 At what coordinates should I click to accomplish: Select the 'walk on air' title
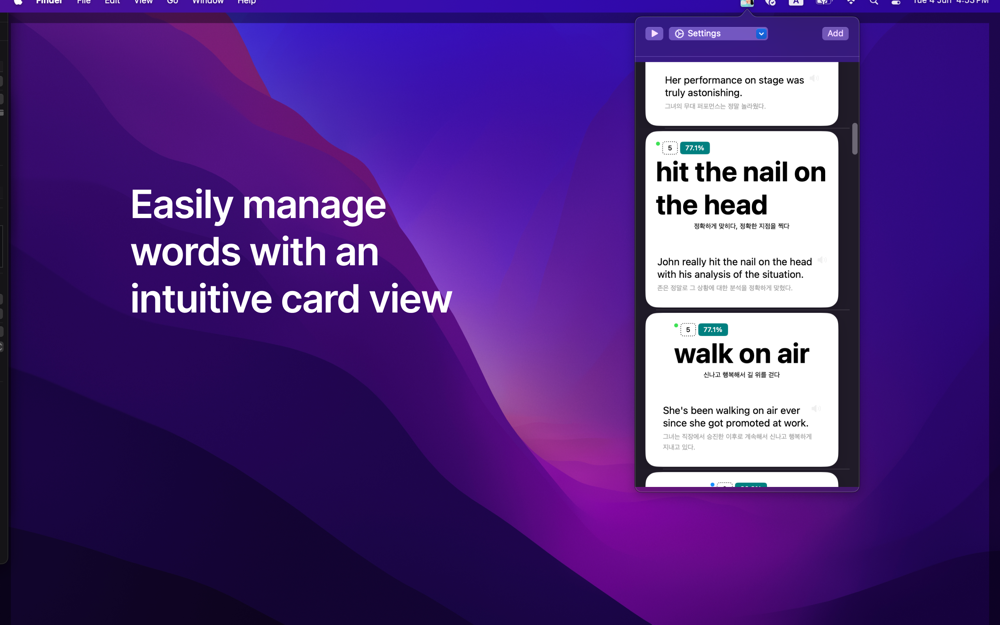point(741,353)
